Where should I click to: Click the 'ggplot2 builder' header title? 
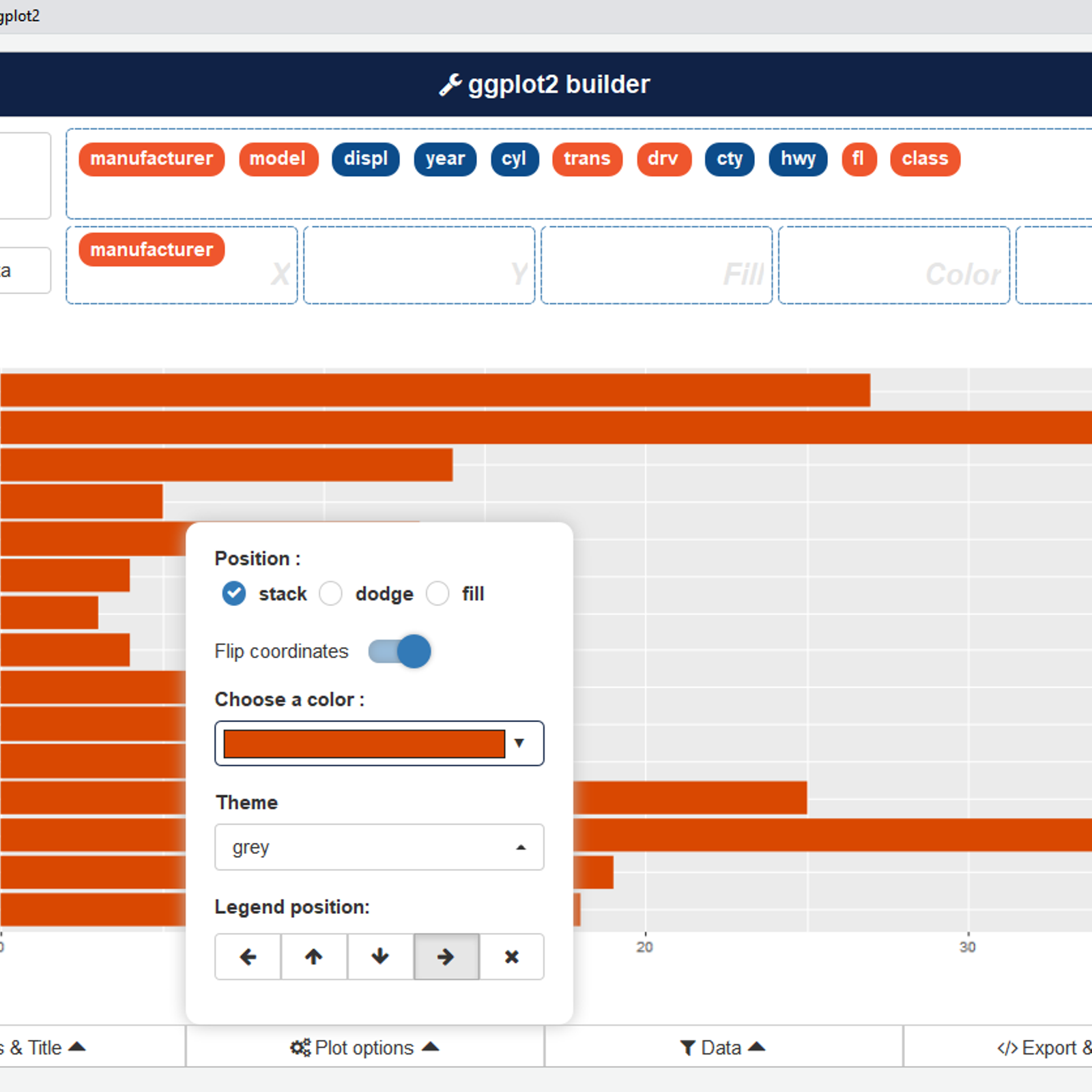point(559,85)
